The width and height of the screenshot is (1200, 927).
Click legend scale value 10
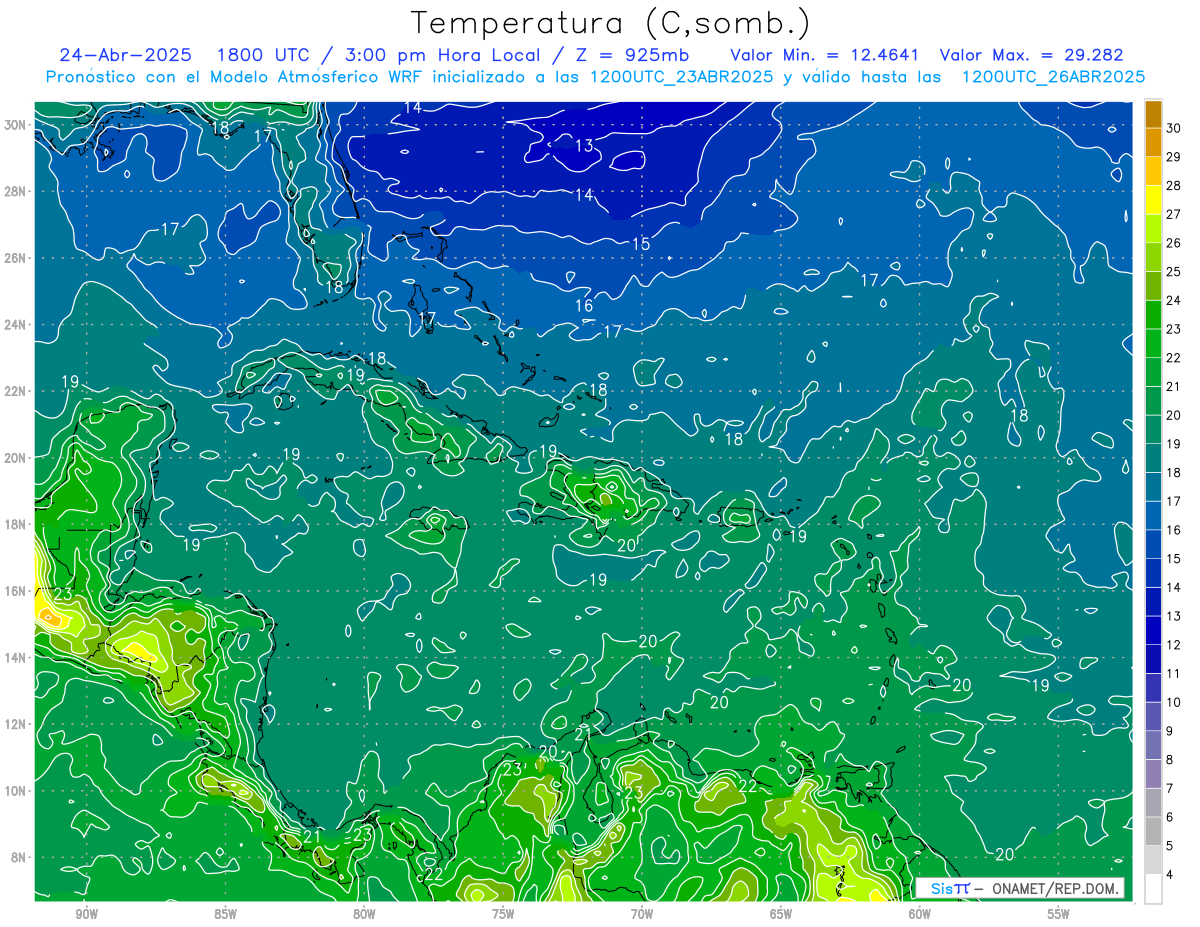1174,702
